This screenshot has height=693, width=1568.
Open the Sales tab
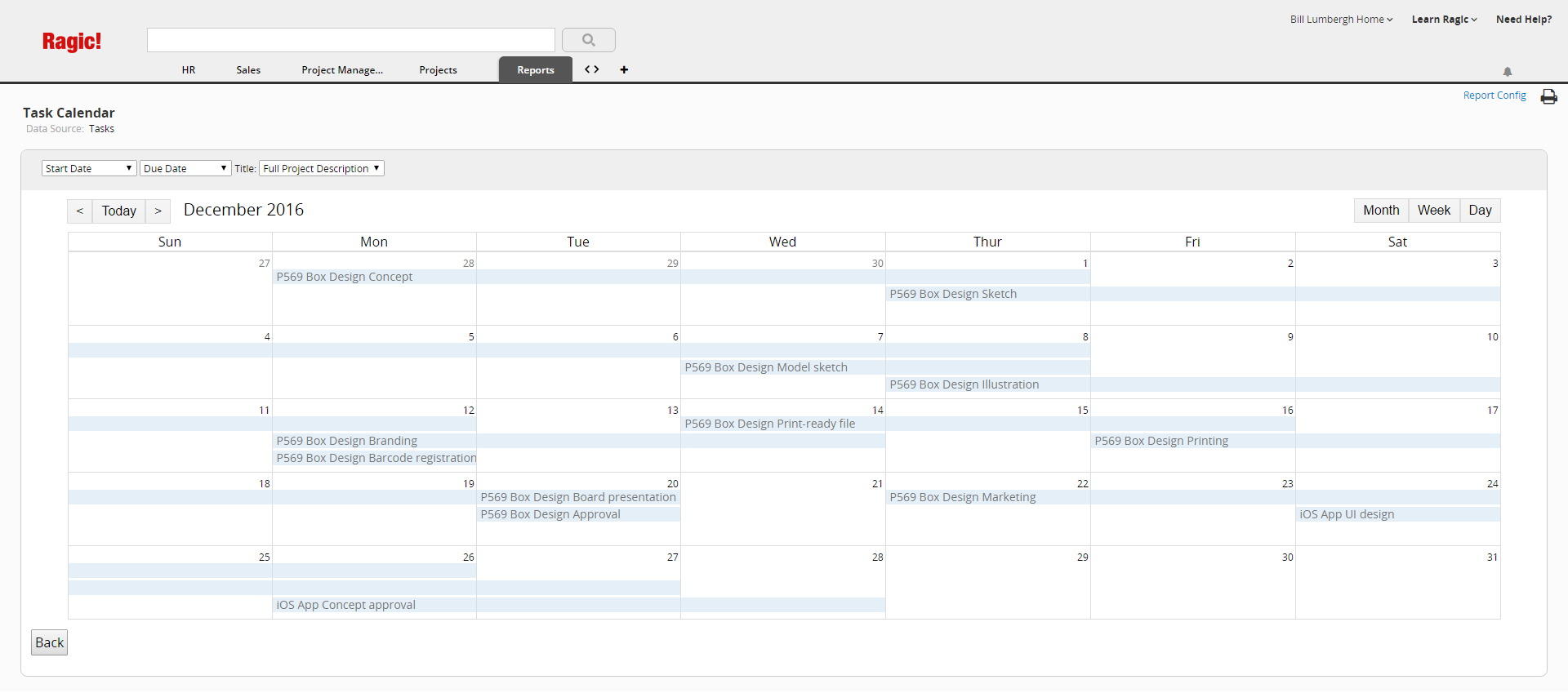tap(248, 70)
